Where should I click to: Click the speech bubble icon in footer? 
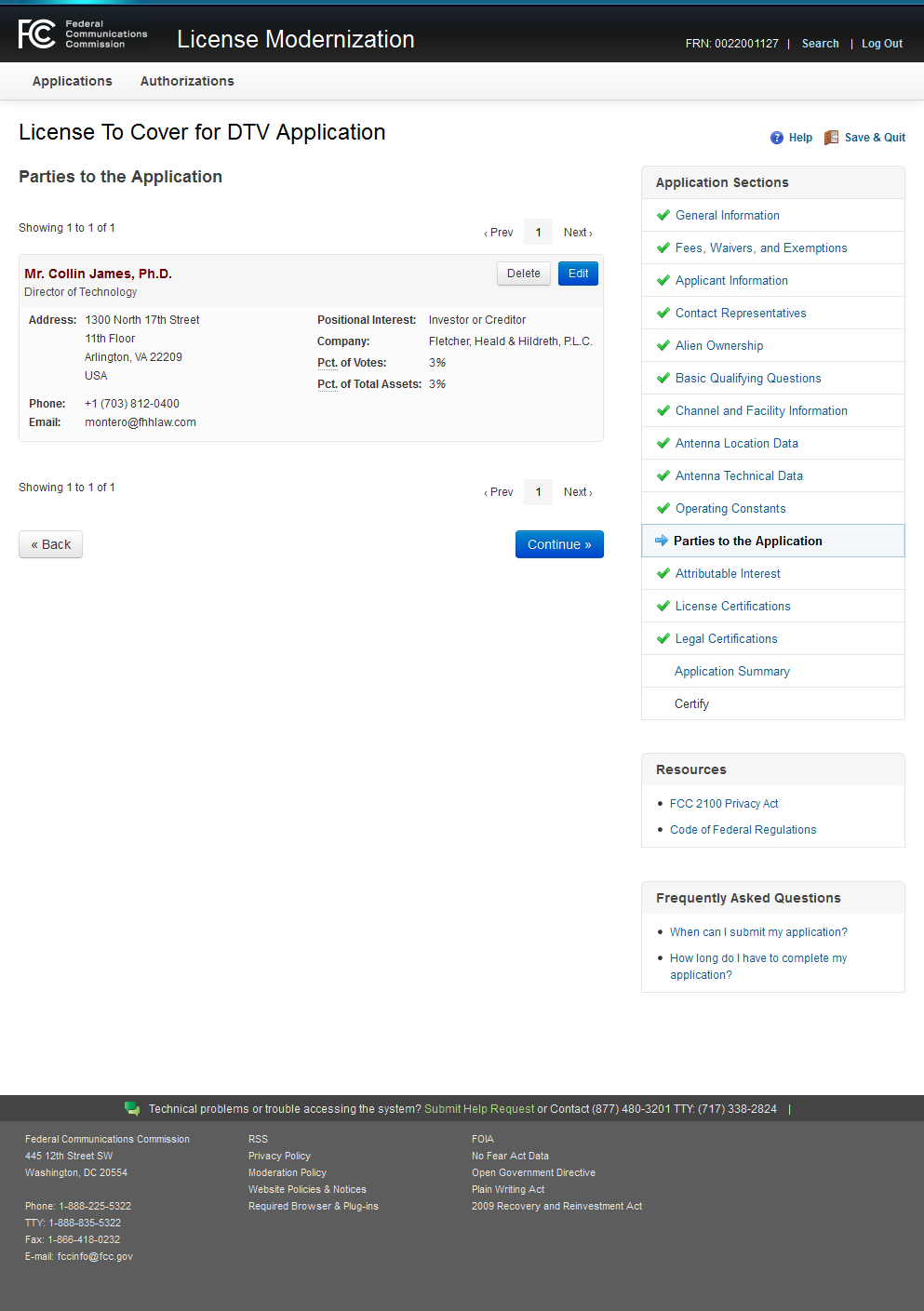[132, 1108]
